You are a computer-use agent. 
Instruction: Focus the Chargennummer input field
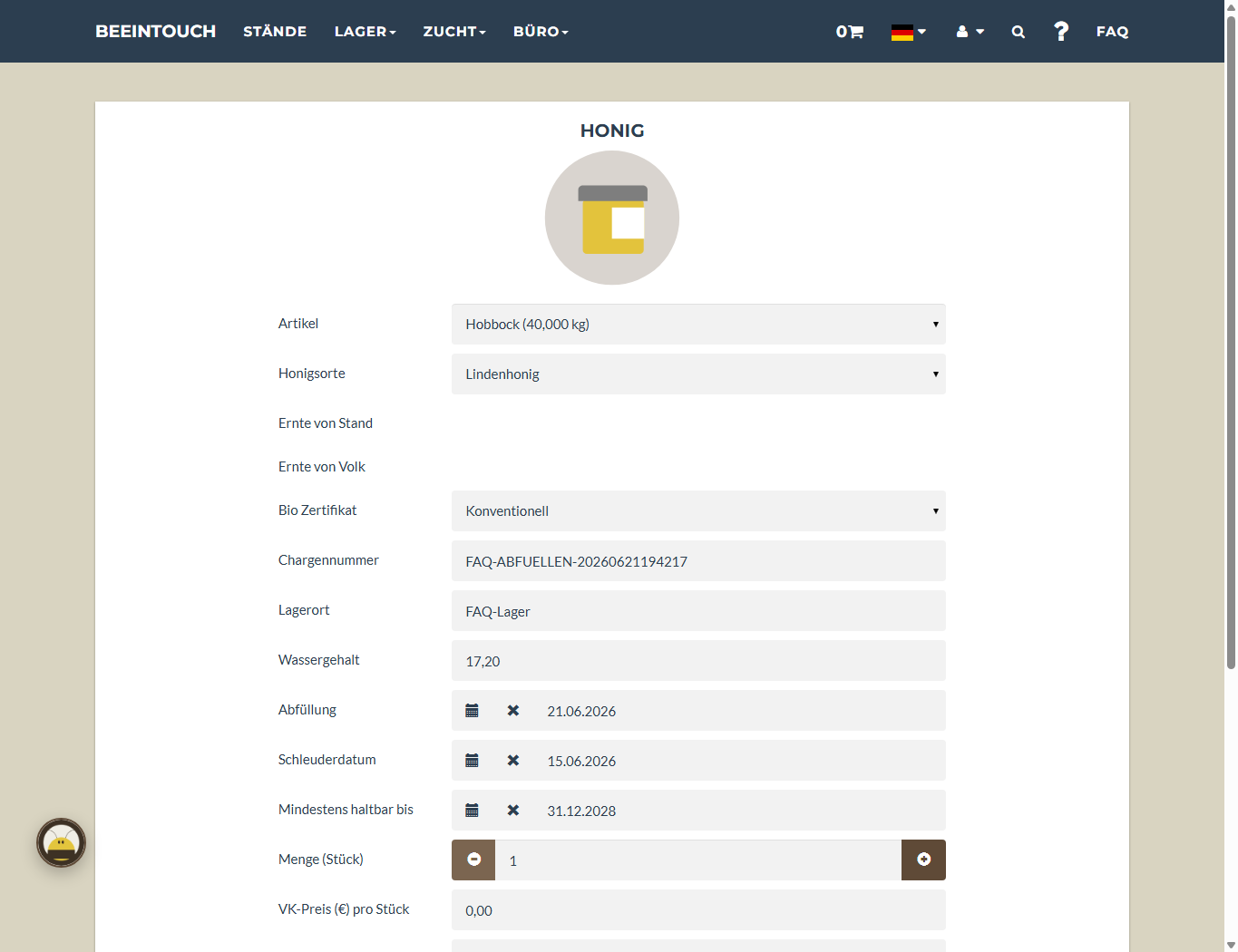pyautogui.click(x=698, y=561)
